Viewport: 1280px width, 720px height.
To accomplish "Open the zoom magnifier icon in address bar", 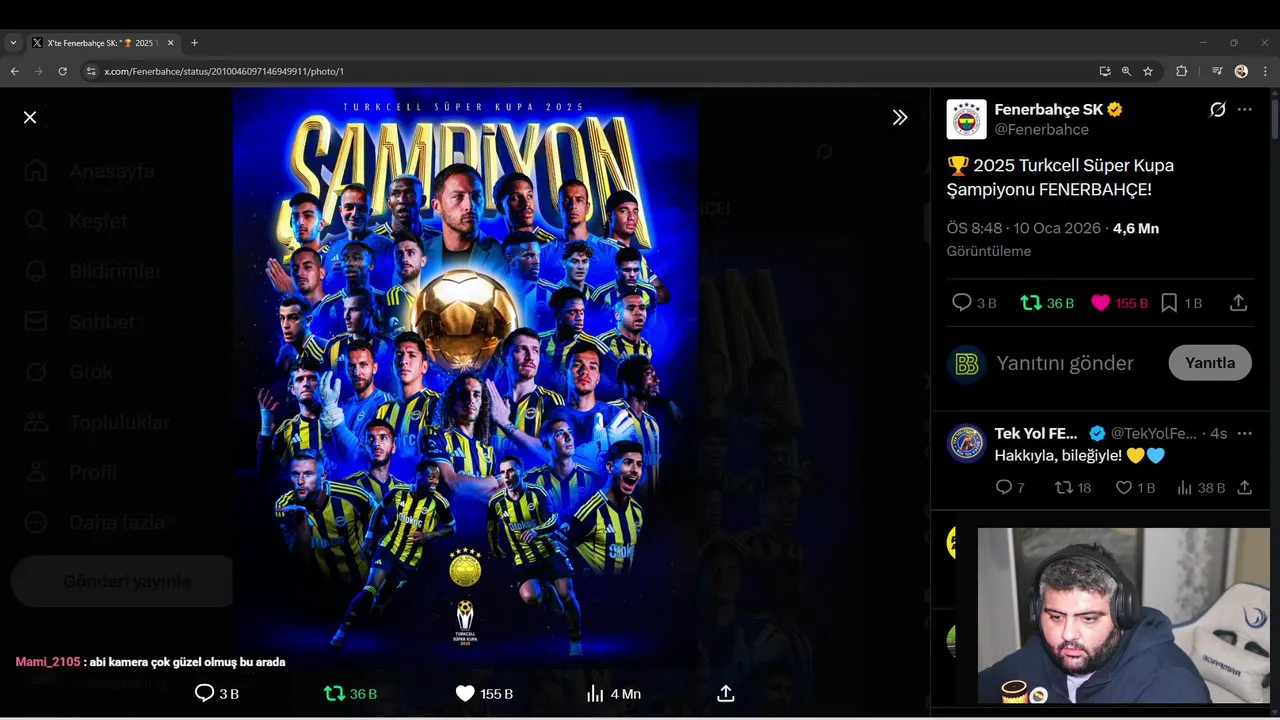I will click(x=1126, y=71).
